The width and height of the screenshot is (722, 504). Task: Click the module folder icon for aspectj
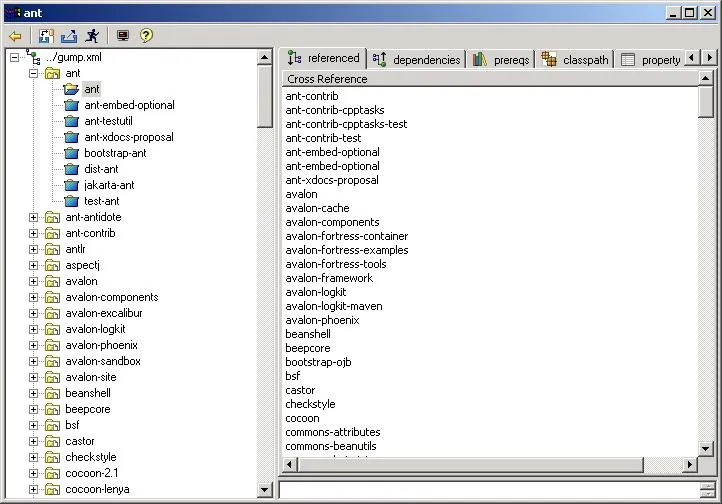point(52,266)
